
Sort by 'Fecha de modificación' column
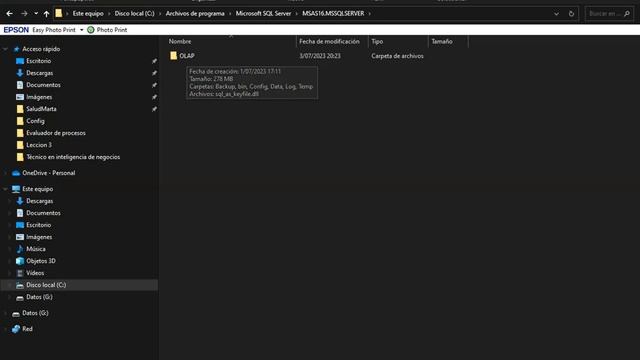329,41
